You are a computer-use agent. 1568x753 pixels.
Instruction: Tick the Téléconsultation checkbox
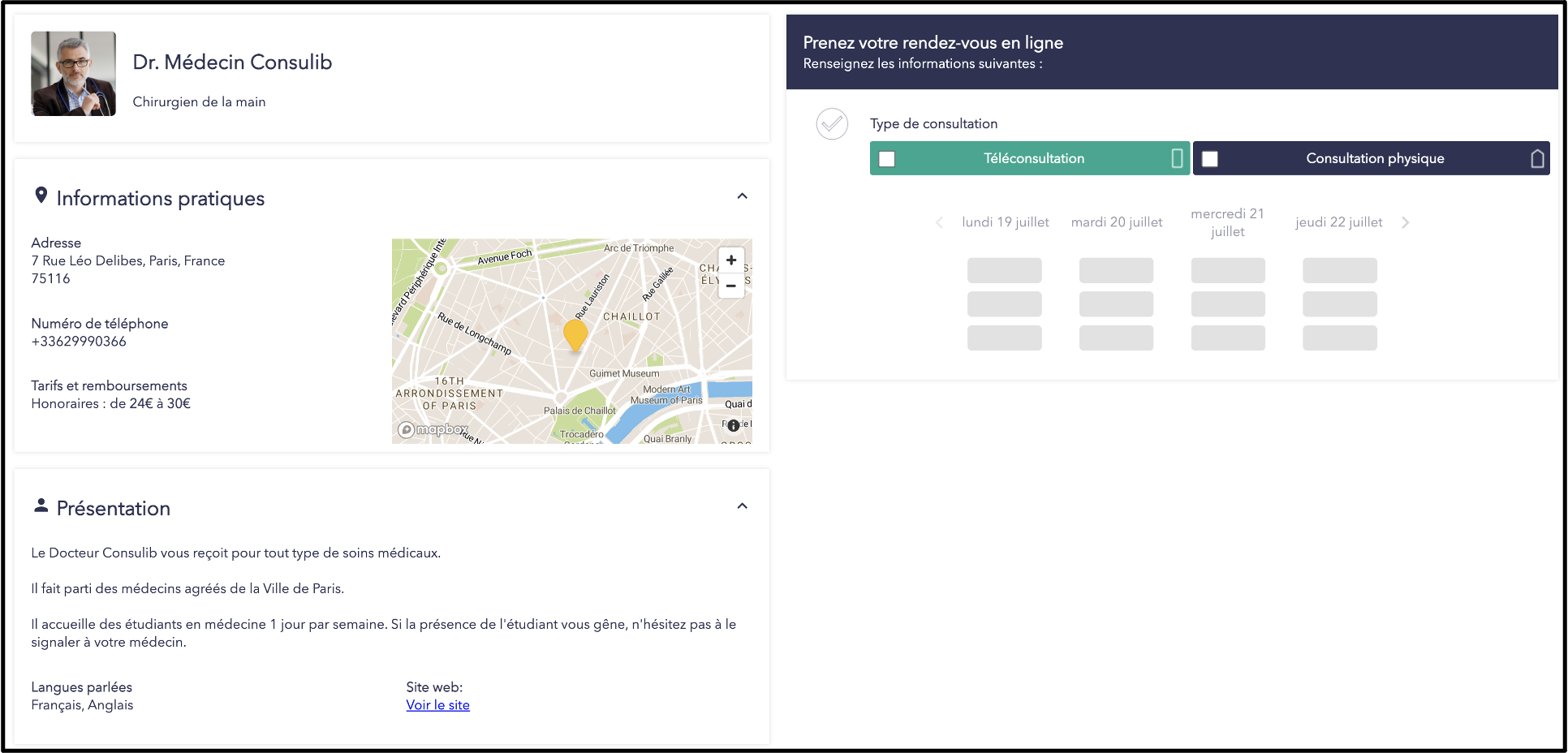point(887,159)
